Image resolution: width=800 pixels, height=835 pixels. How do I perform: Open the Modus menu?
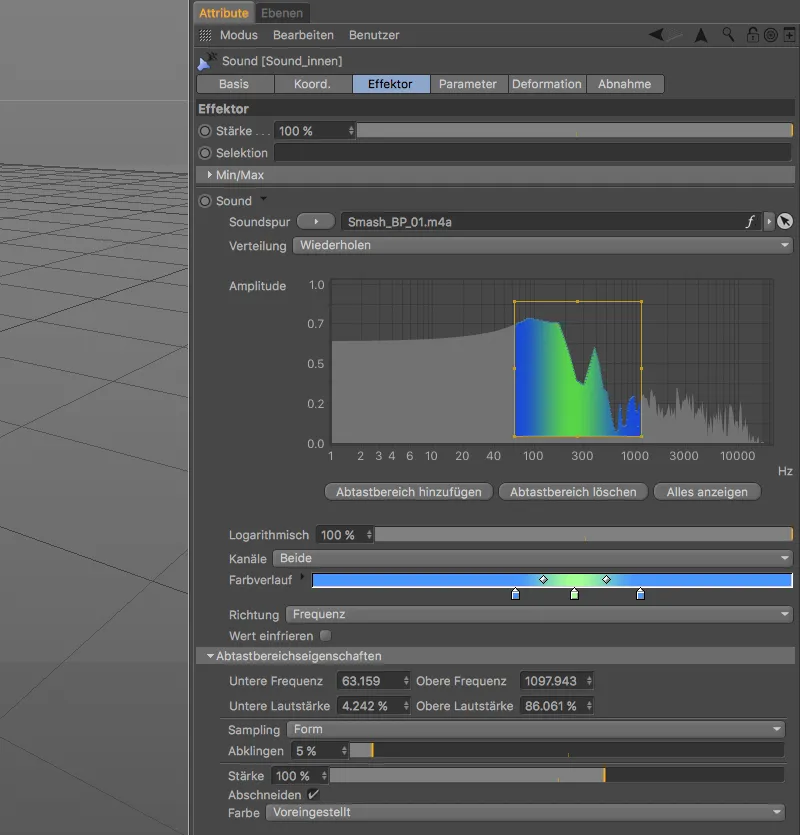coord(239,35)
